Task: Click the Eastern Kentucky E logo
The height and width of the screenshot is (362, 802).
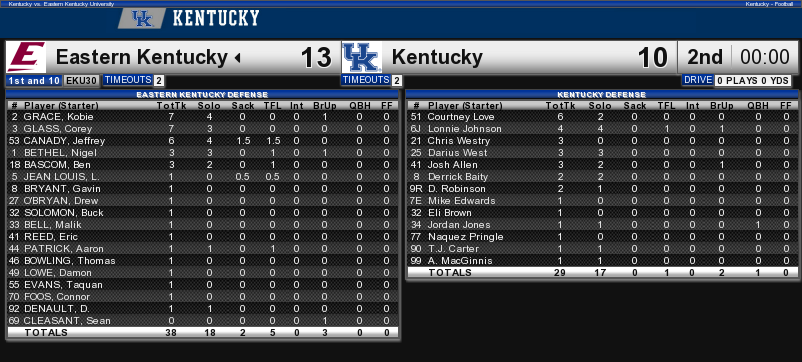Action: tap(26, 57)
